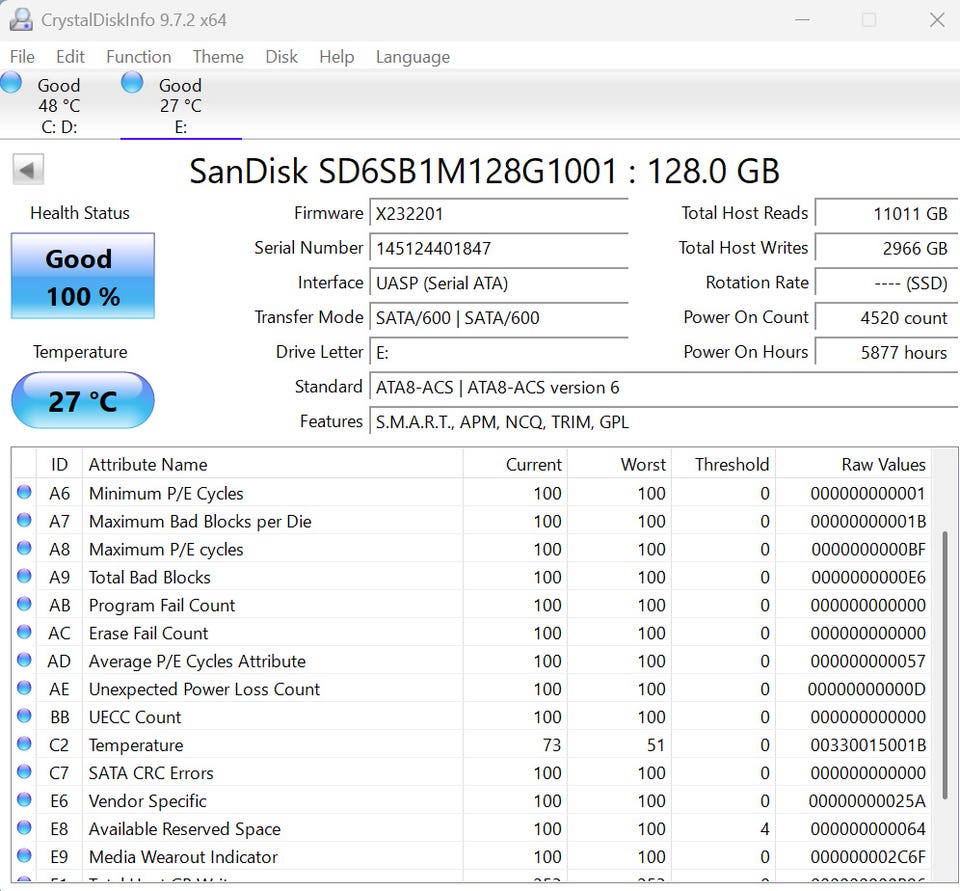The width and height of the screenshot is (960, 891).
Task: Select raw value 0000000000BF
Action: 868,549
